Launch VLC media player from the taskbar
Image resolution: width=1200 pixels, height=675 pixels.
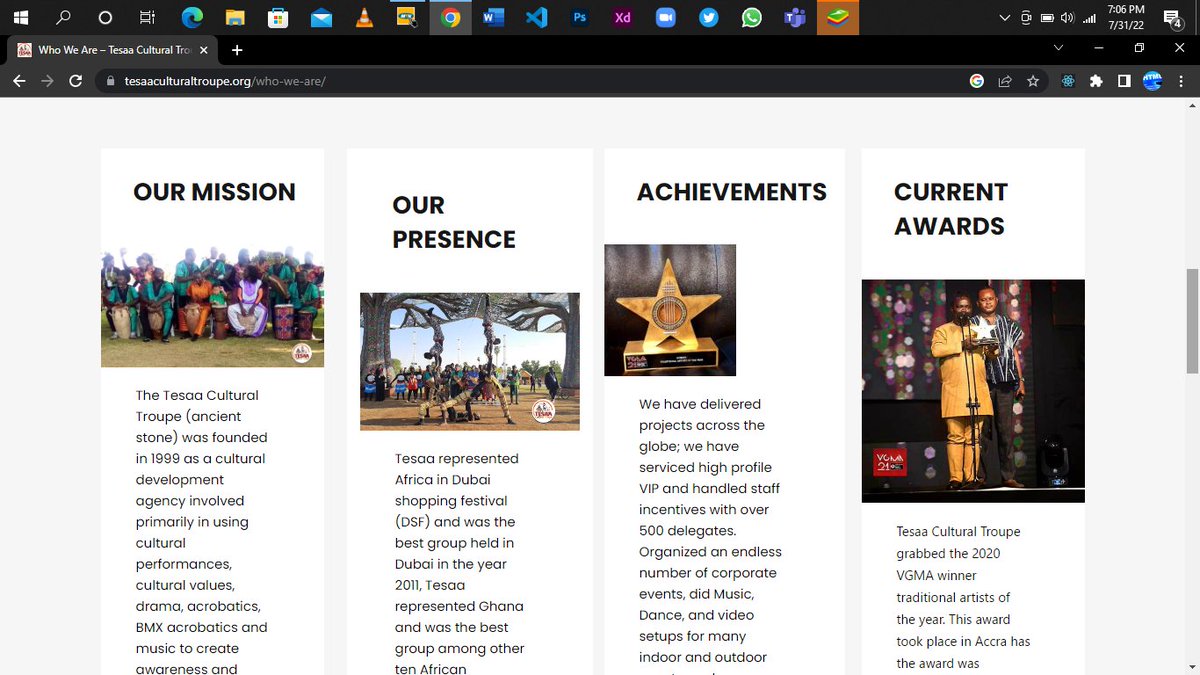(x=364, y=17)
